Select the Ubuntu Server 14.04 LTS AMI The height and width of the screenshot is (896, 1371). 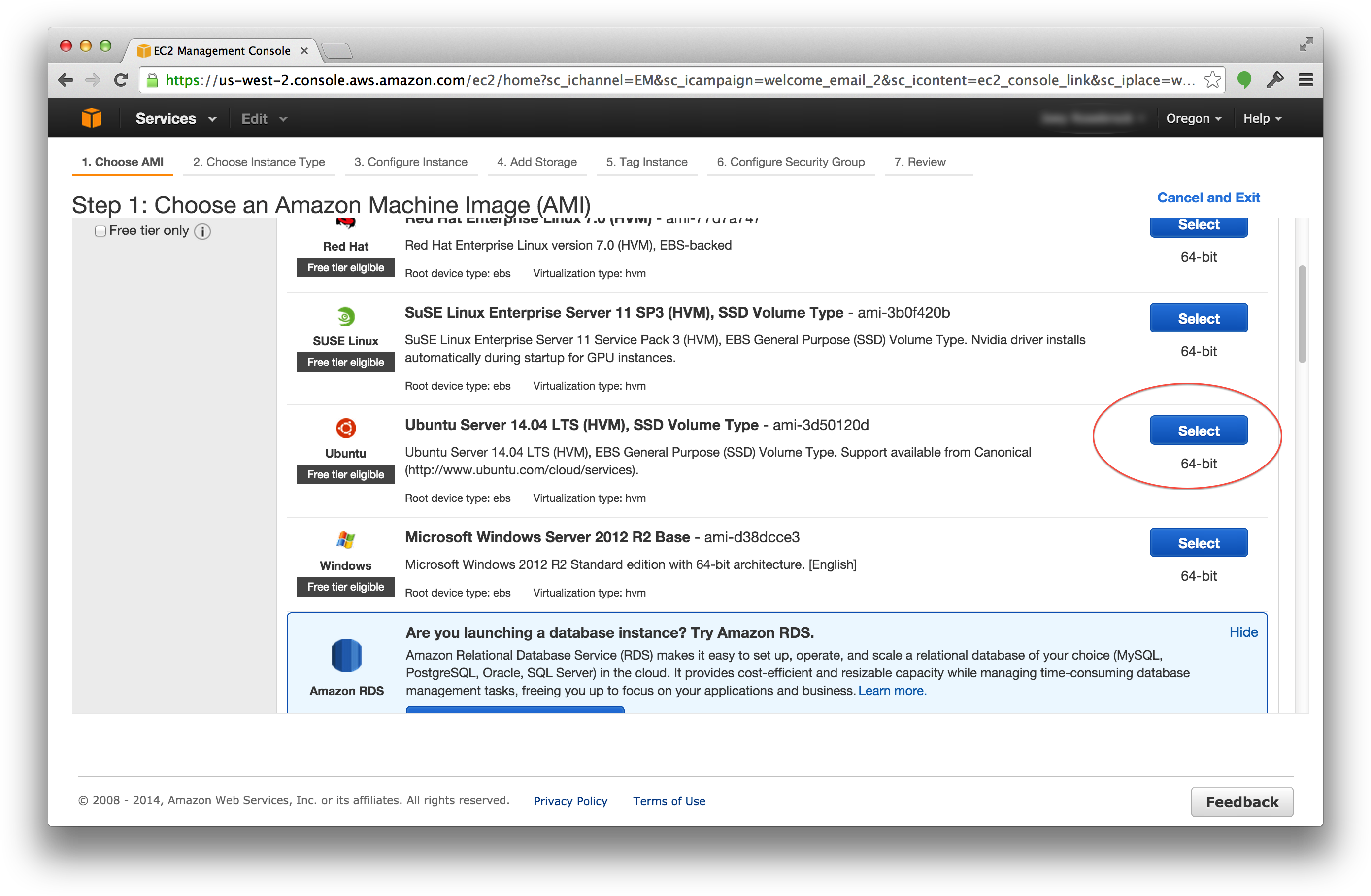click(1199, 430)
